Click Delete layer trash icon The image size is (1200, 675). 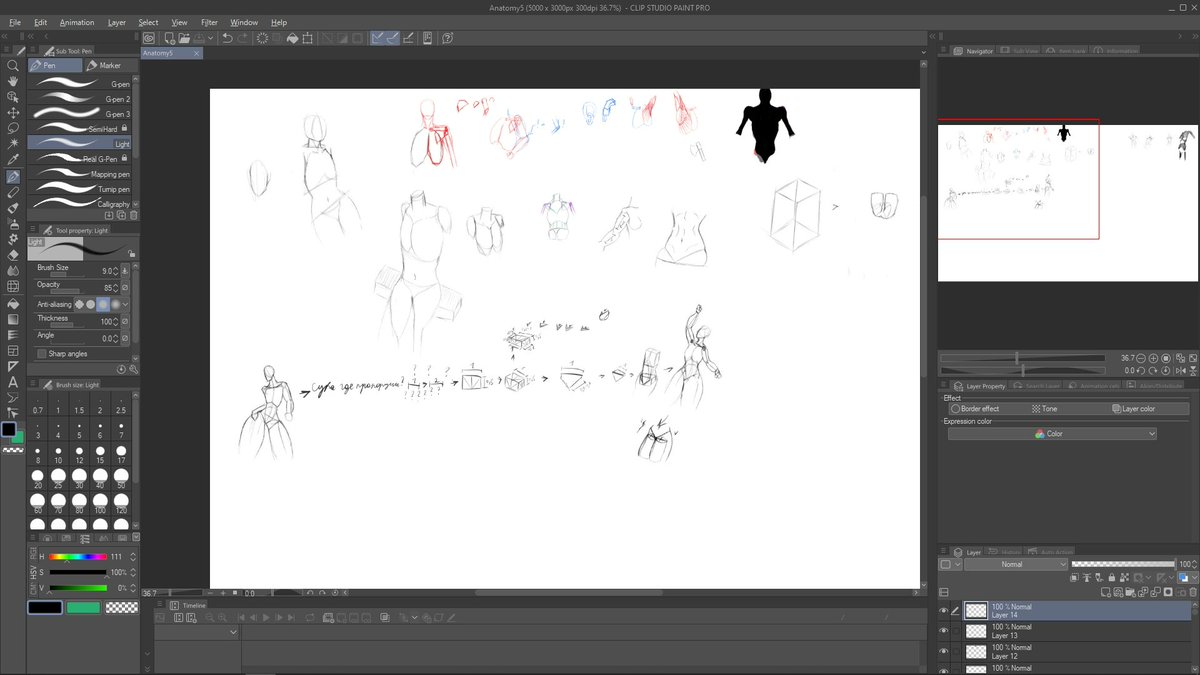pos(1192,592)
